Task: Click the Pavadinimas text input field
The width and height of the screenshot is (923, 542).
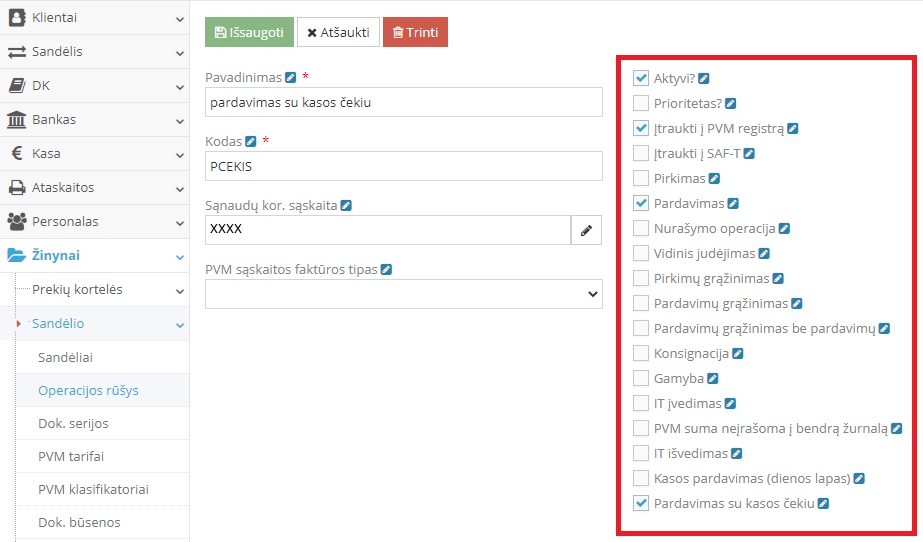Action: [404, 102]
